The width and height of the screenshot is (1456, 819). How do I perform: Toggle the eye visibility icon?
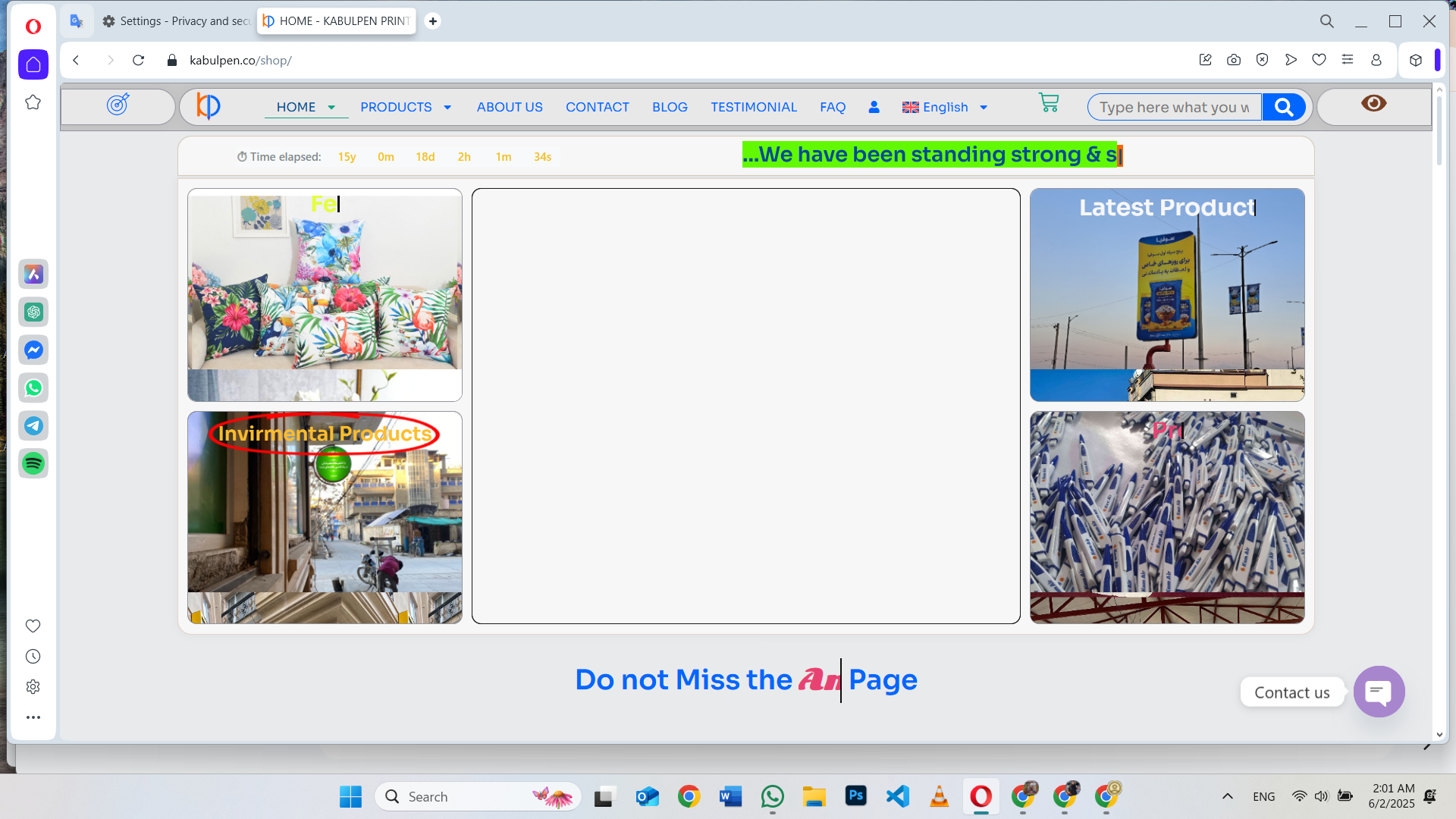click(x=1373, y=104)
